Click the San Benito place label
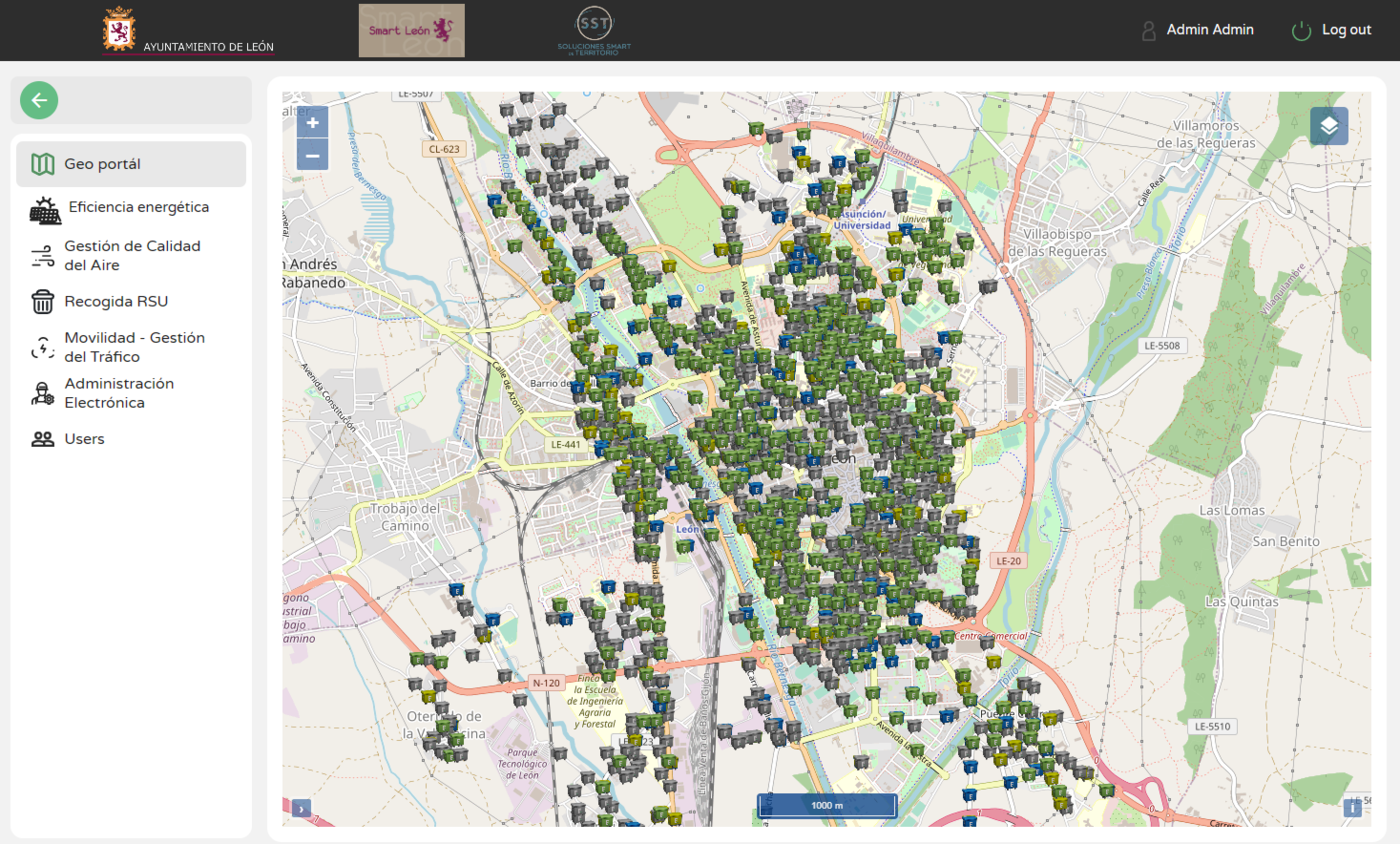The width and height of the screenshot is (1400, 844). (1287, 541)
